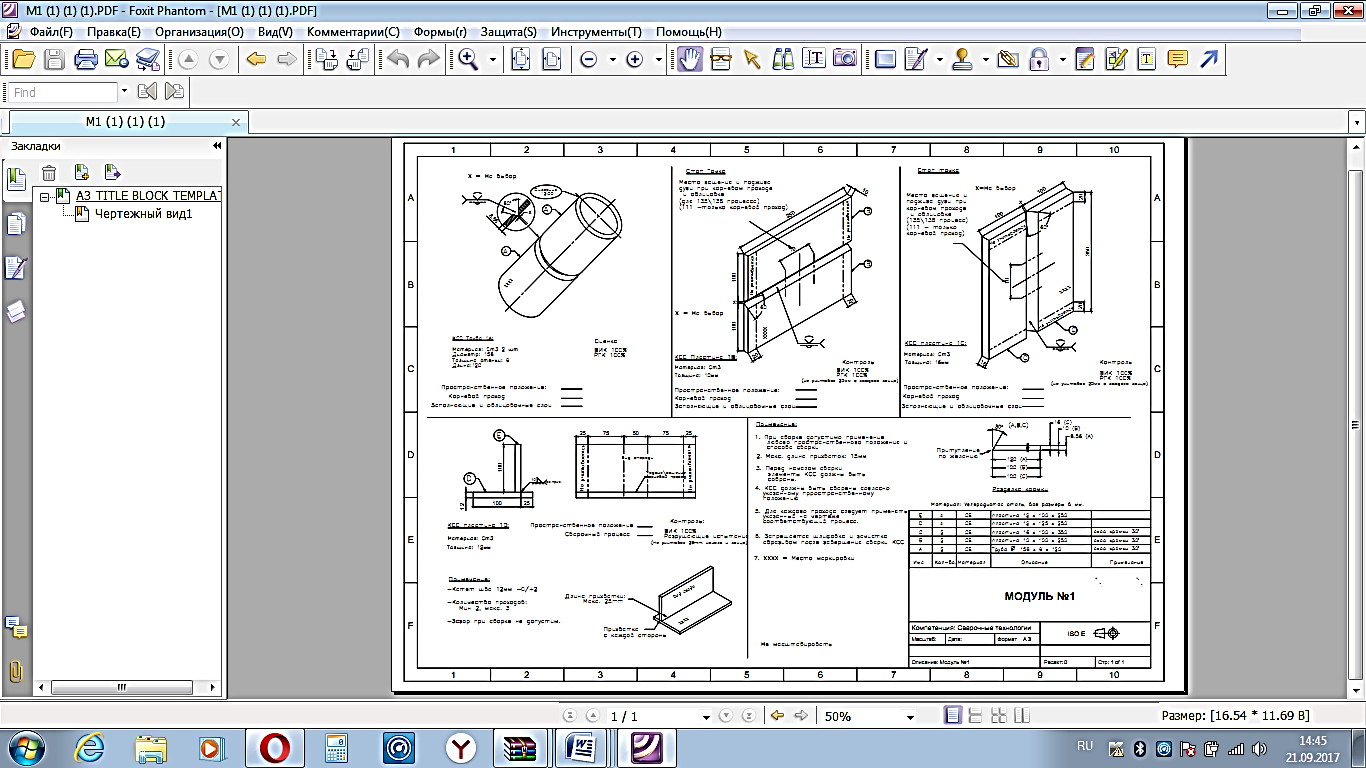Click the previous view yellow arrow
Screen dimensions: 1366x768
(x=777, y=716)
